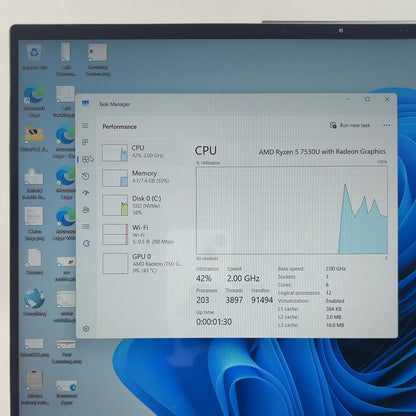Open the Services page icon
The width and height of the screenshot is (416, 416).
(x=86, y=243)
